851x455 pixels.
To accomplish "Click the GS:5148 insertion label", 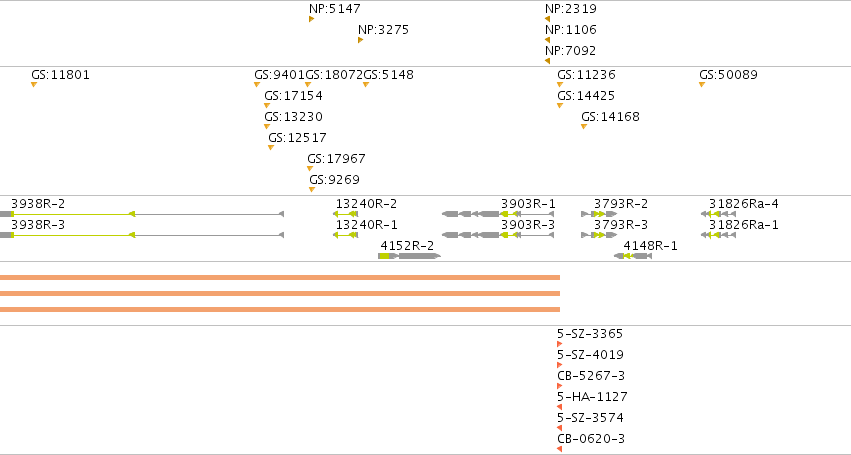I will (388, 75).
